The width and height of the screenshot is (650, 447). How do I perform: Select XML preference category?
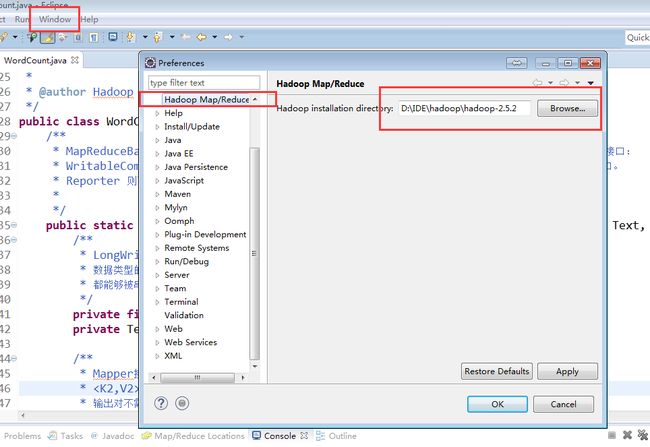tap(173, 356)
